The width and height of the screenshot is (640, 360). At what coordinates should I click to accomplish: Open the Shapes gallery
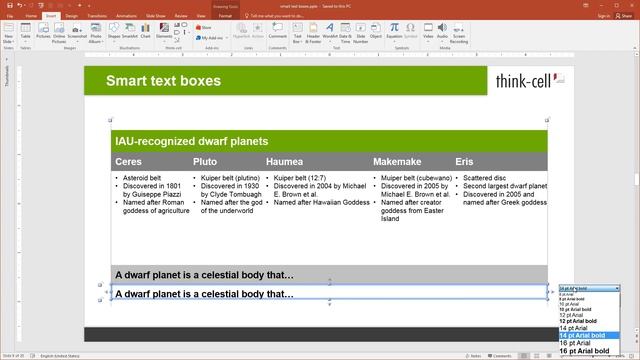pyautogui.click(x=114, y=32)
